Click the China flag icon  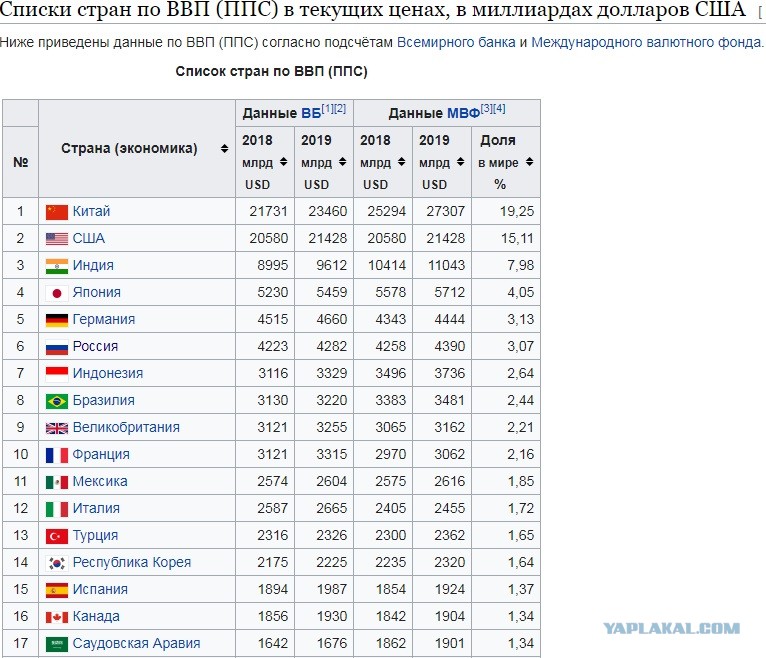click(x=57, y=212)
